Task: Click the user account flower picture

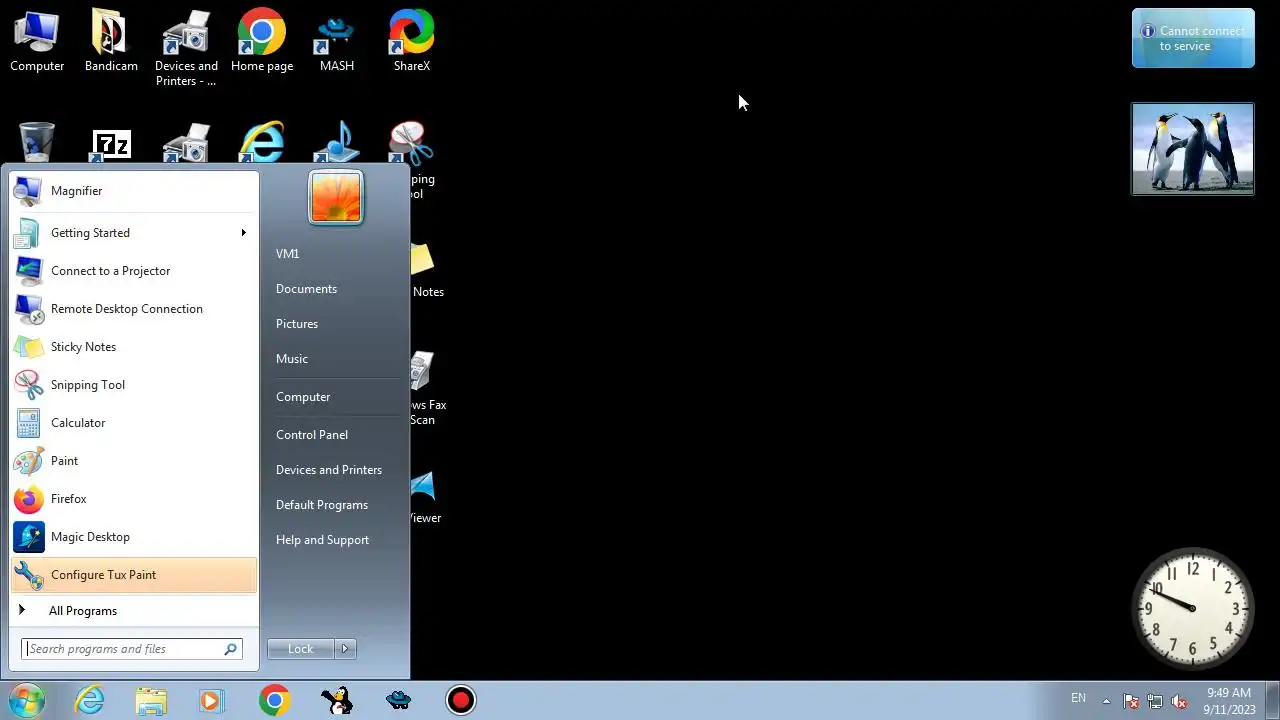Action: pos(336,197)
